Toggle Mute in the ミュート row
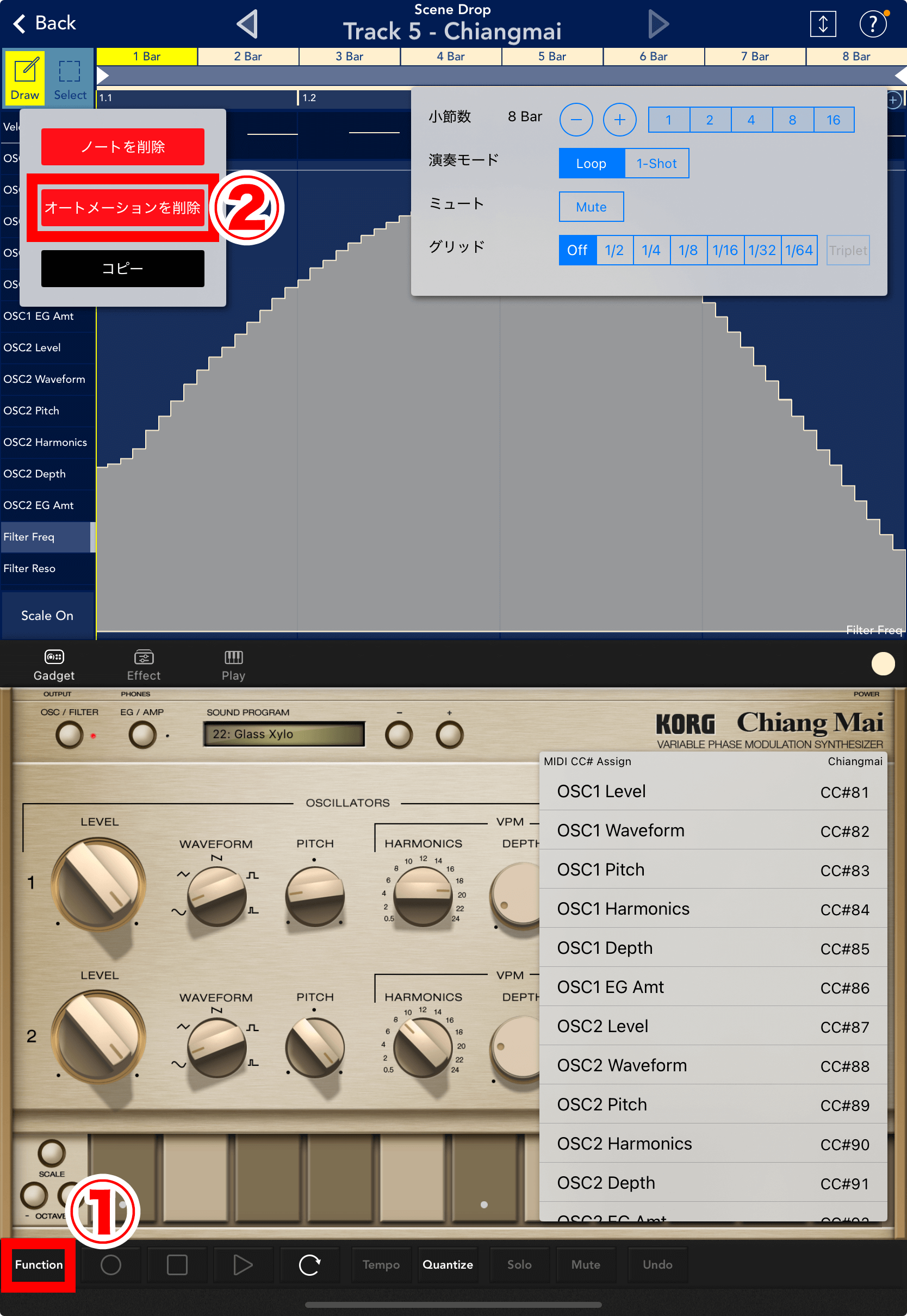 (x=591, y=207)
